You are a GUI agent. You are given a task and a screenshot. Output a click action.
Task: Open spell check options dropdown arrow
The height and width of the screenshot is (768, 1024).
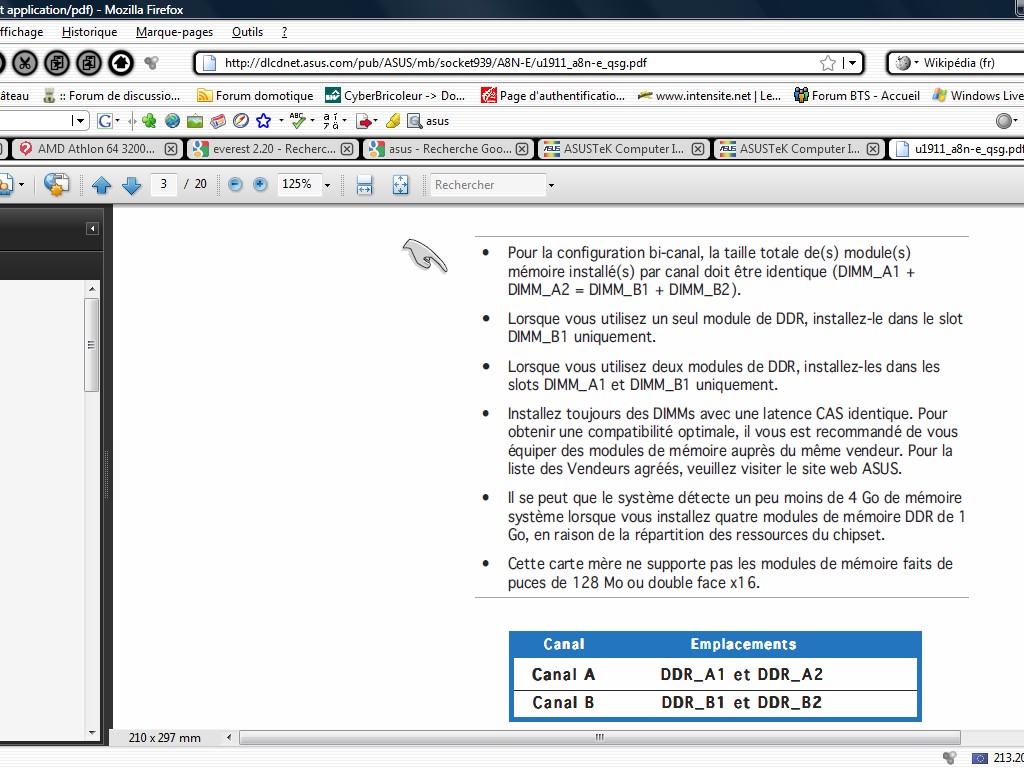click(x=312, y=121)
